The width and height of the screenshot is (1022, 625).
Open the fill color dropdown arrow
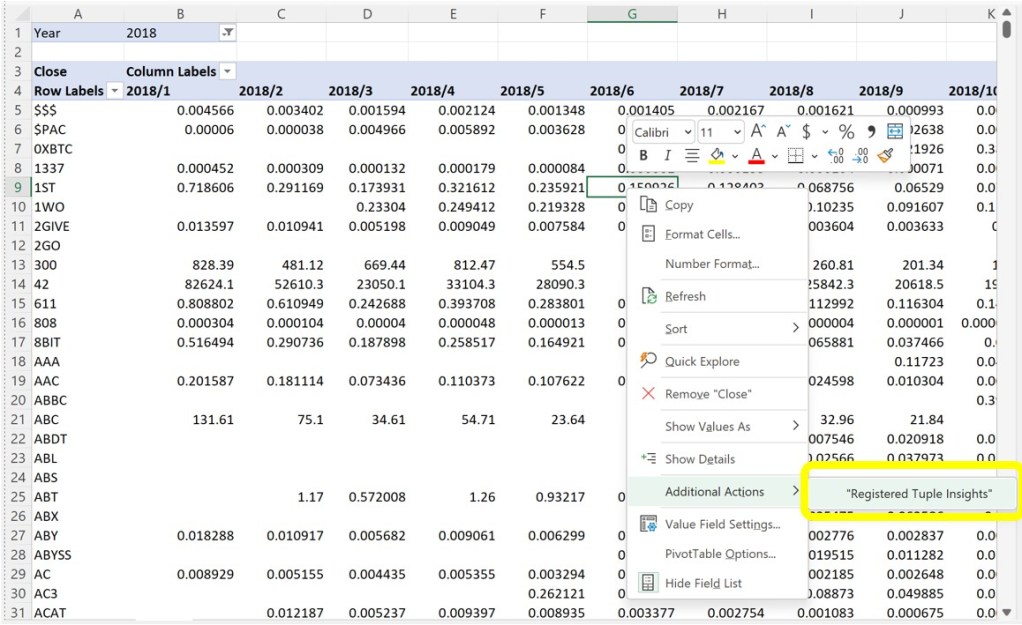coord(734,154)
